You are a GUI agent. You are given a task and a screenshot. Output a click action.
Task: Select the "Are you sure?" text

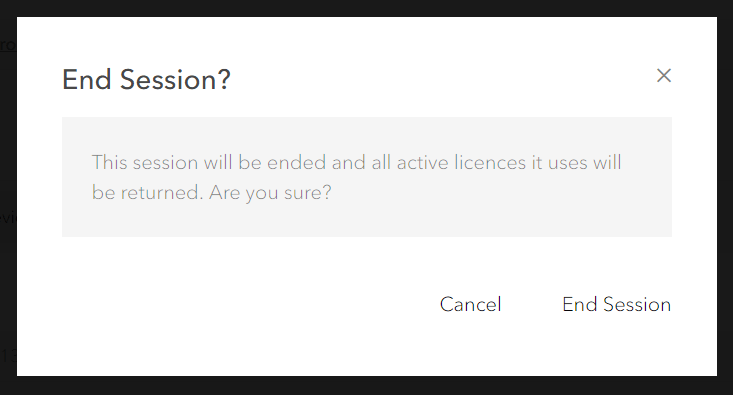tap(270, 192)
